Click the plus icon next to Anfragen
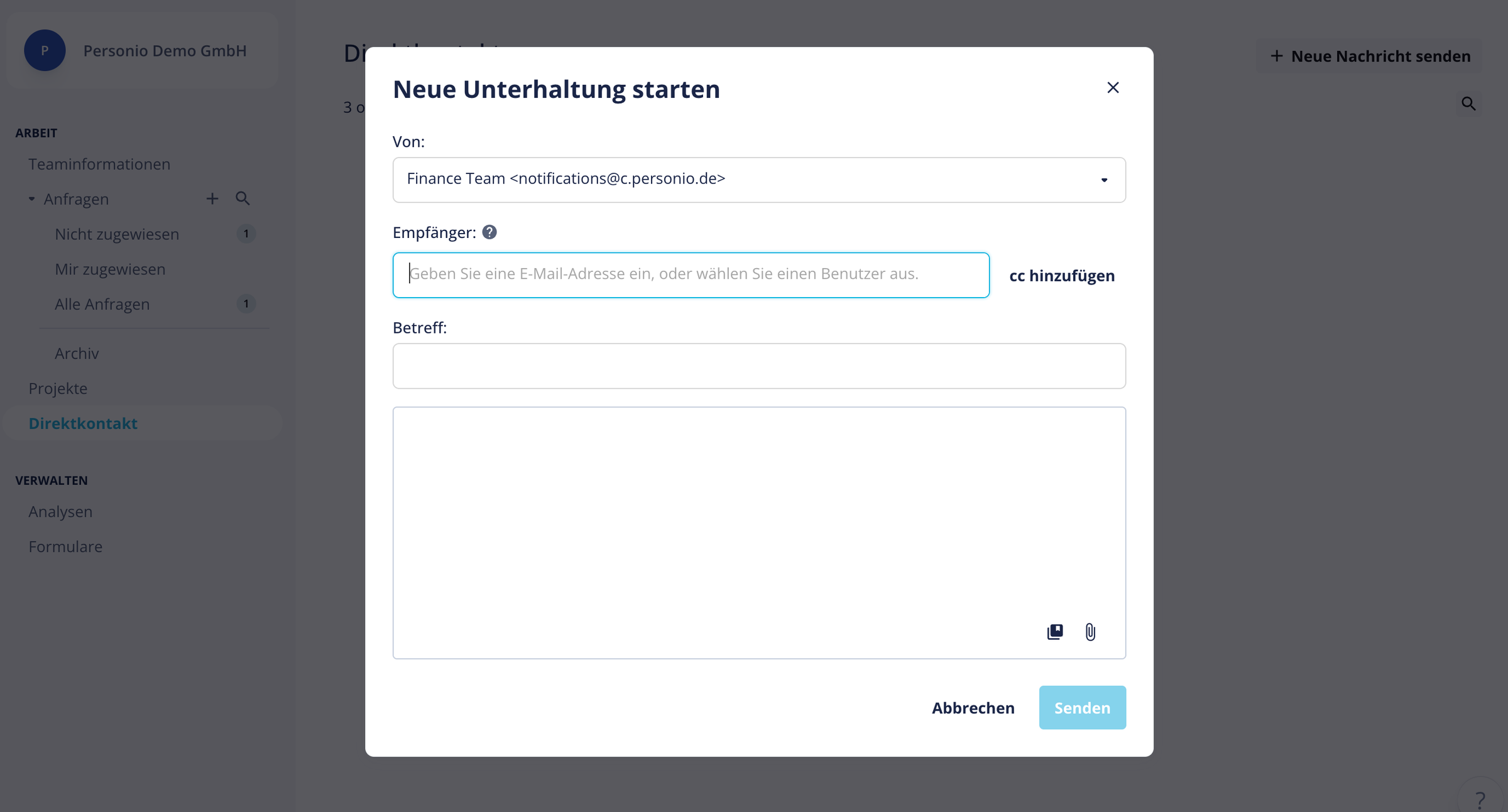 point(212,199)
